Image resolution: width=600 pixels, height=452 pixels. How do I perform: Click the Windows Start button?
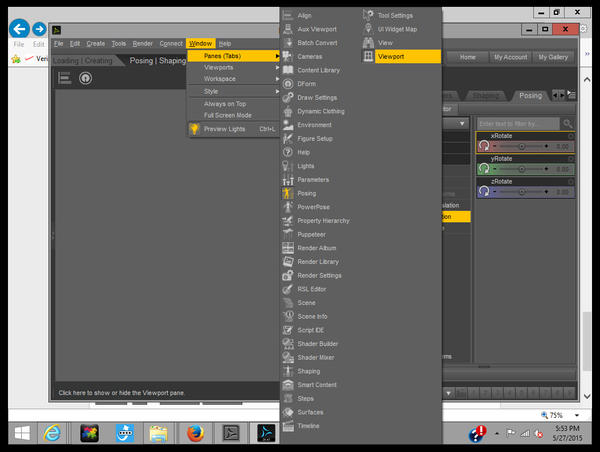(x=22, y=434)
